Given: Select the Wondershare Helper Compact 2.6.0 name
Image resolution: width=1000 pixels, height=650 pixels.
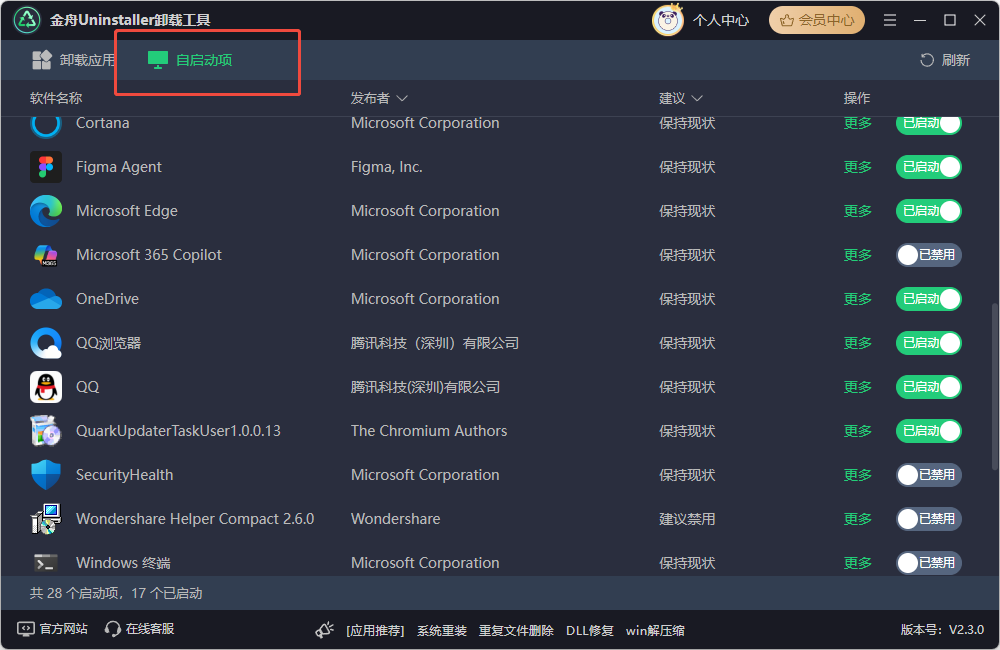Looking at the screenshot, I should point(195,519).
